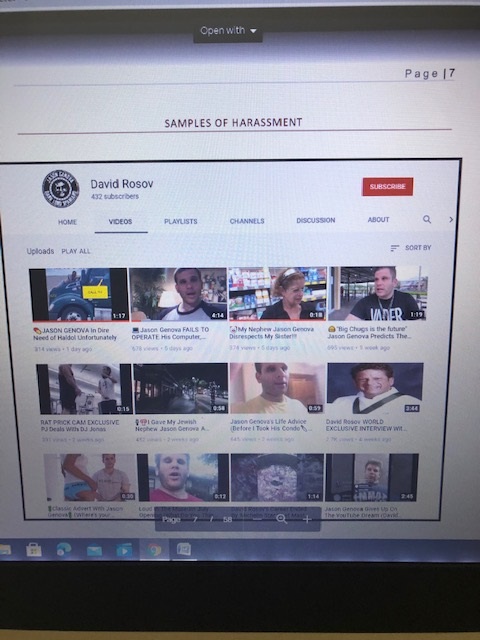Open the Sort By menu
Viewport: 480px width, 640px height.
pyautogui.click(x=411, y=248)
